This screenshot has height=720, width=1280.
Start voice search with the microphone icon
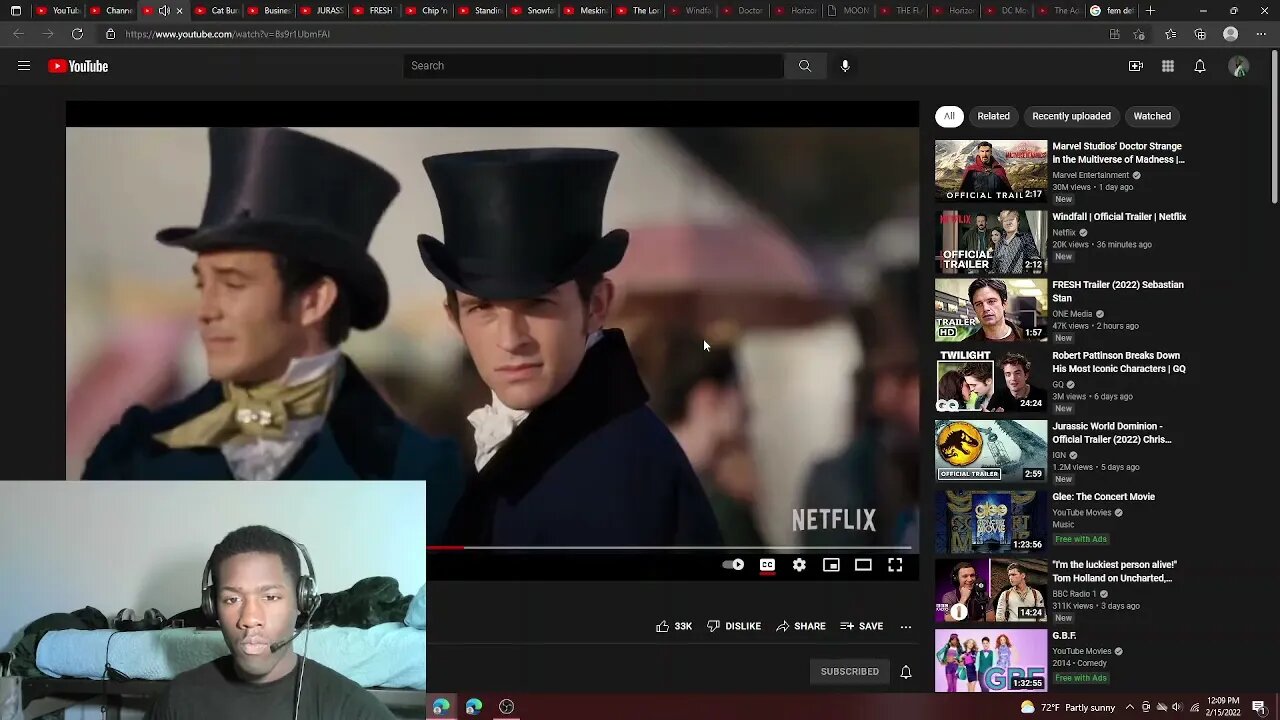pyautogui.click(x=845, y=66)
